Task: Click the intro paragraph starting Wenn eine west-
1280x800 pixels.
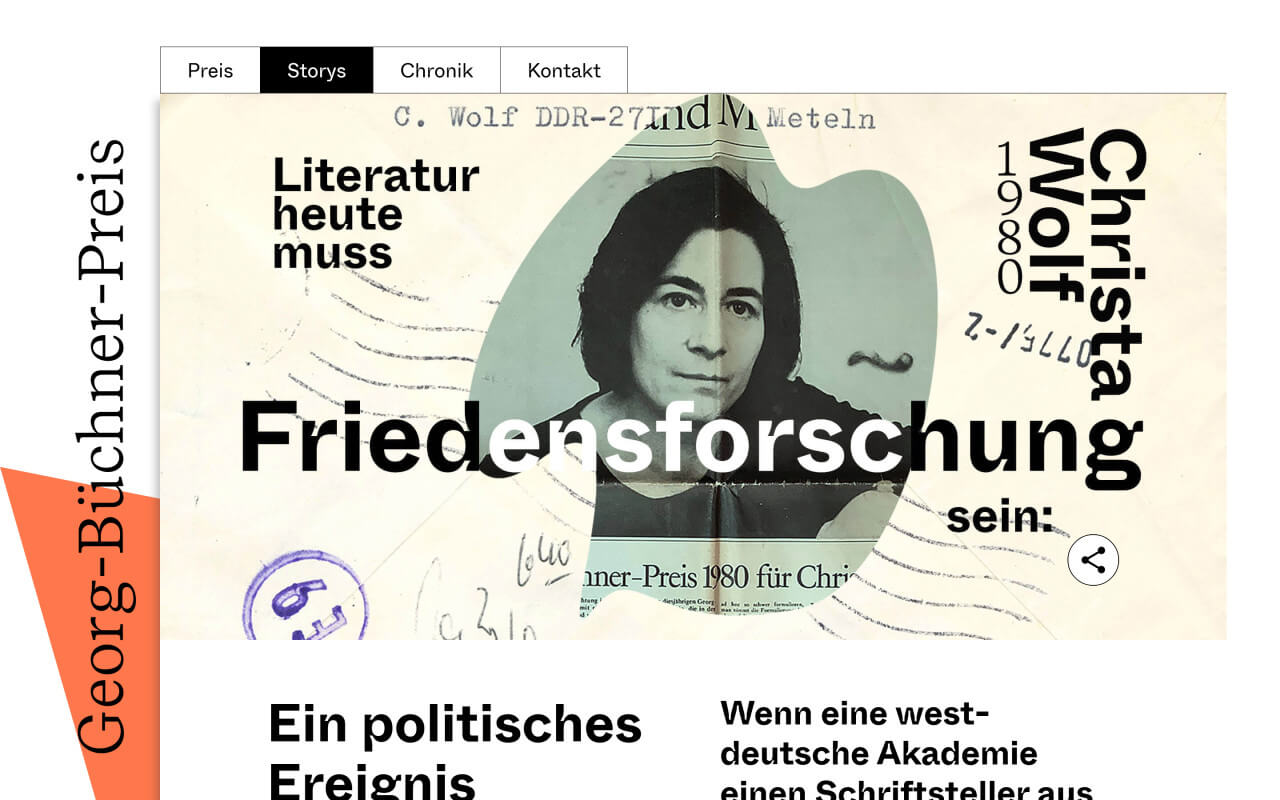Action: coord(905,750)
